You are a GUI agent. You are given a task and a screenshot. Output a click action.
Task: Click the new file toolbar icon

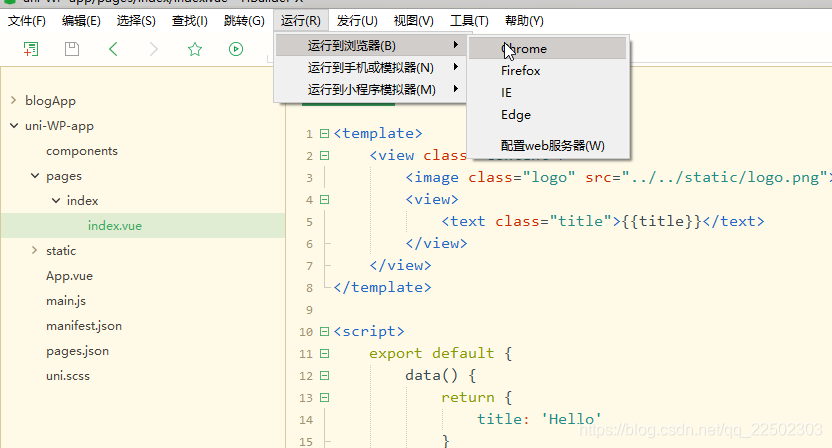(31, 49)
